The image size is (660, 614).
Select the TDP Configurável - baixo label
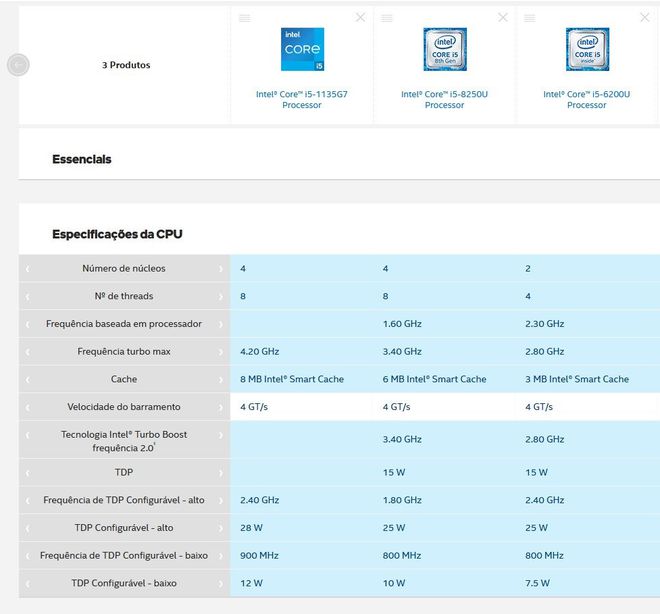click(x=124, y=583)
